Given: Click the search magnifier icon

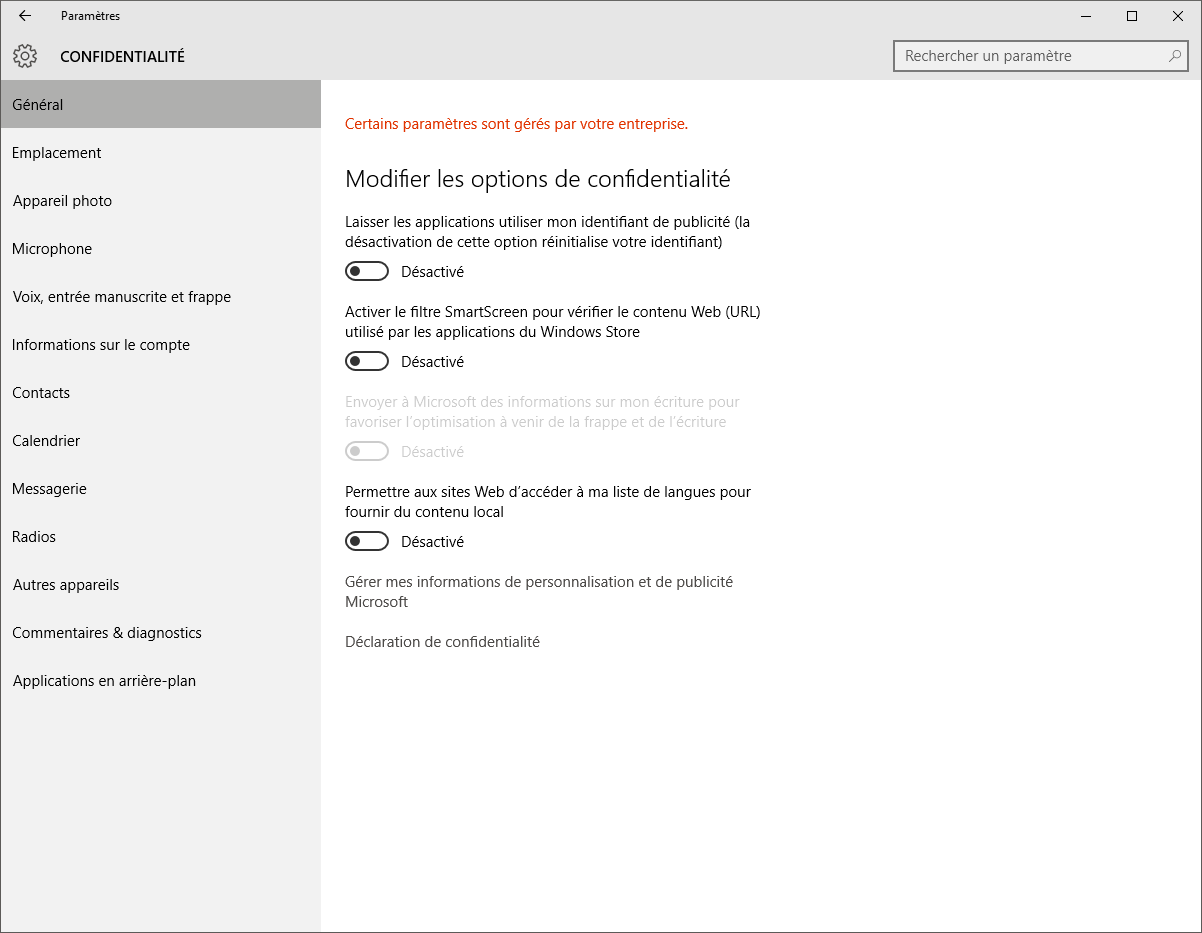Looking at the screenshot, I should click(1175, 56).
